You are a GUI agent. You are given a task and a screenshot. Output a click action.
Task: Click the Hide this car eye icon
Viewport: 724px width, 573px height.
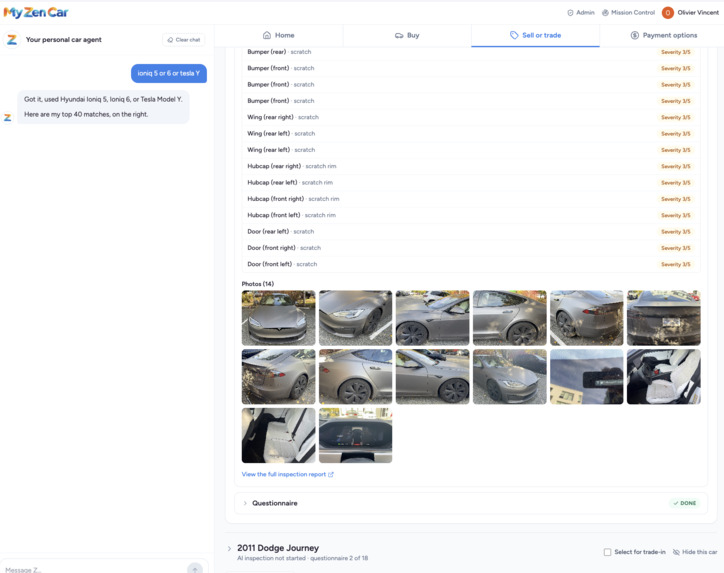676,552
